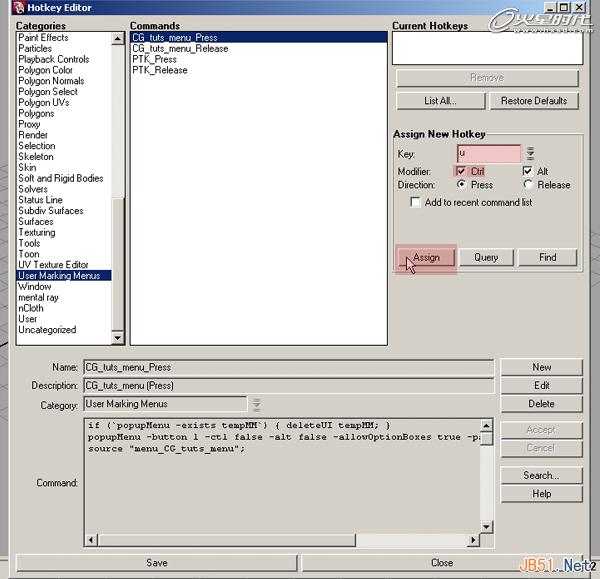This screenshot has height=579, width=600.
Task: Save the hotkey settings
Action: (x=157, y=563)
